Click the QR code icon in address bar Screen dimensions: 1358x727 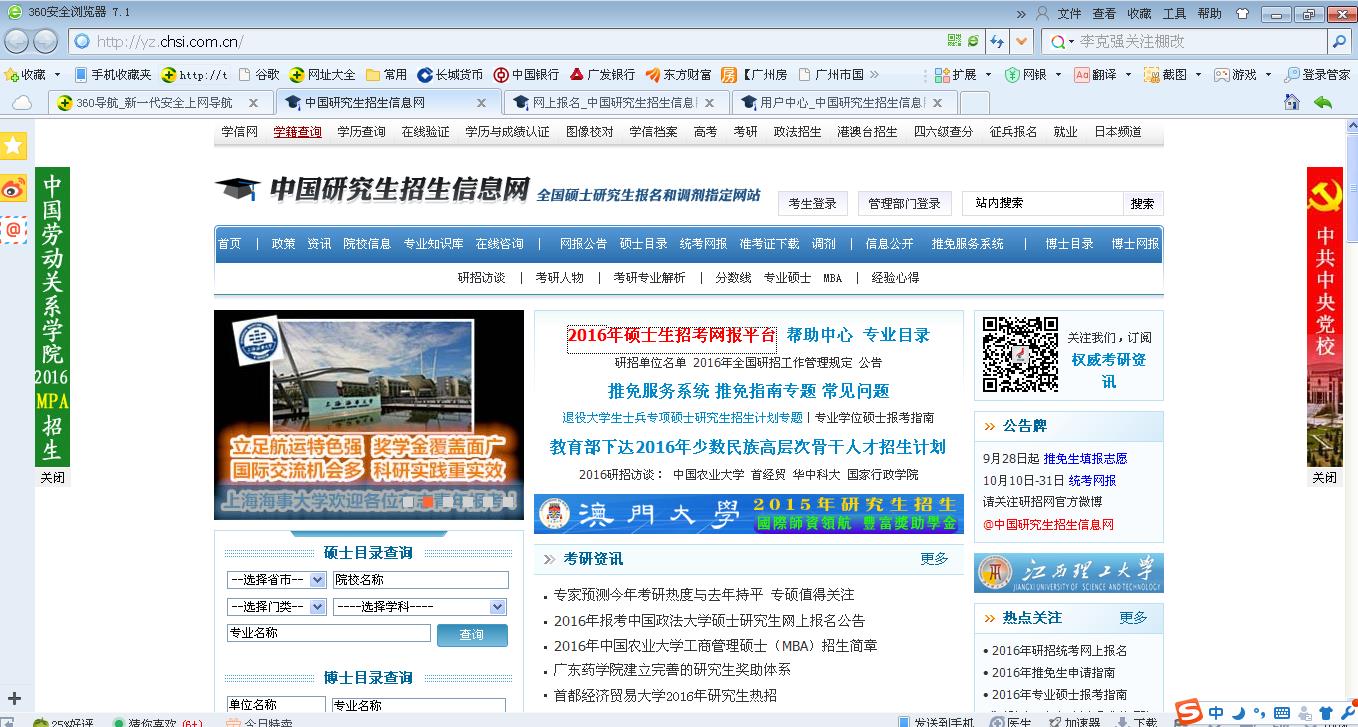click(954, 41)
